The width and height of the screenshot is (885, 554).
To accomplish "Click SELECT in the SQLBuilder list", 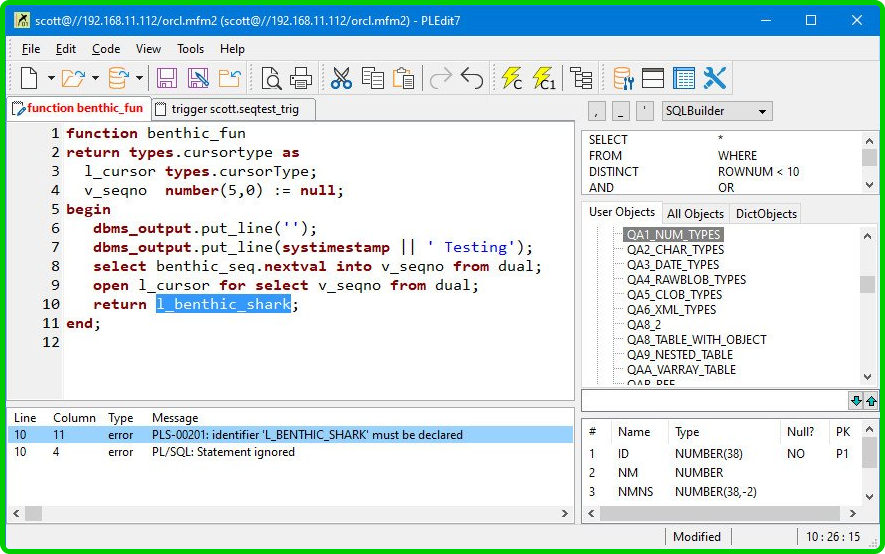I will coord(608,139).
